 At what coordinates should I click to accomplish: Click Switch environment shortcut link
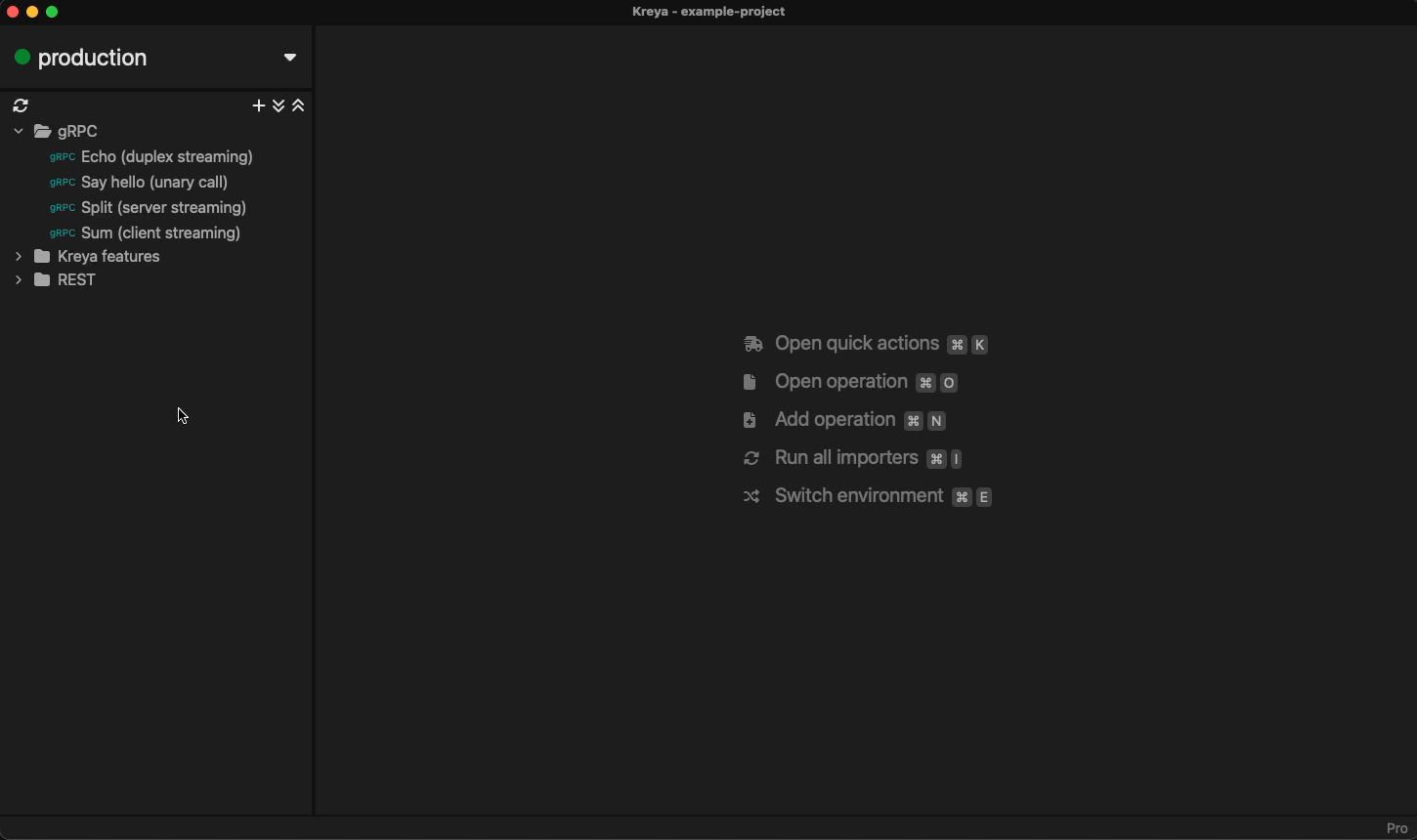point(858,496)
